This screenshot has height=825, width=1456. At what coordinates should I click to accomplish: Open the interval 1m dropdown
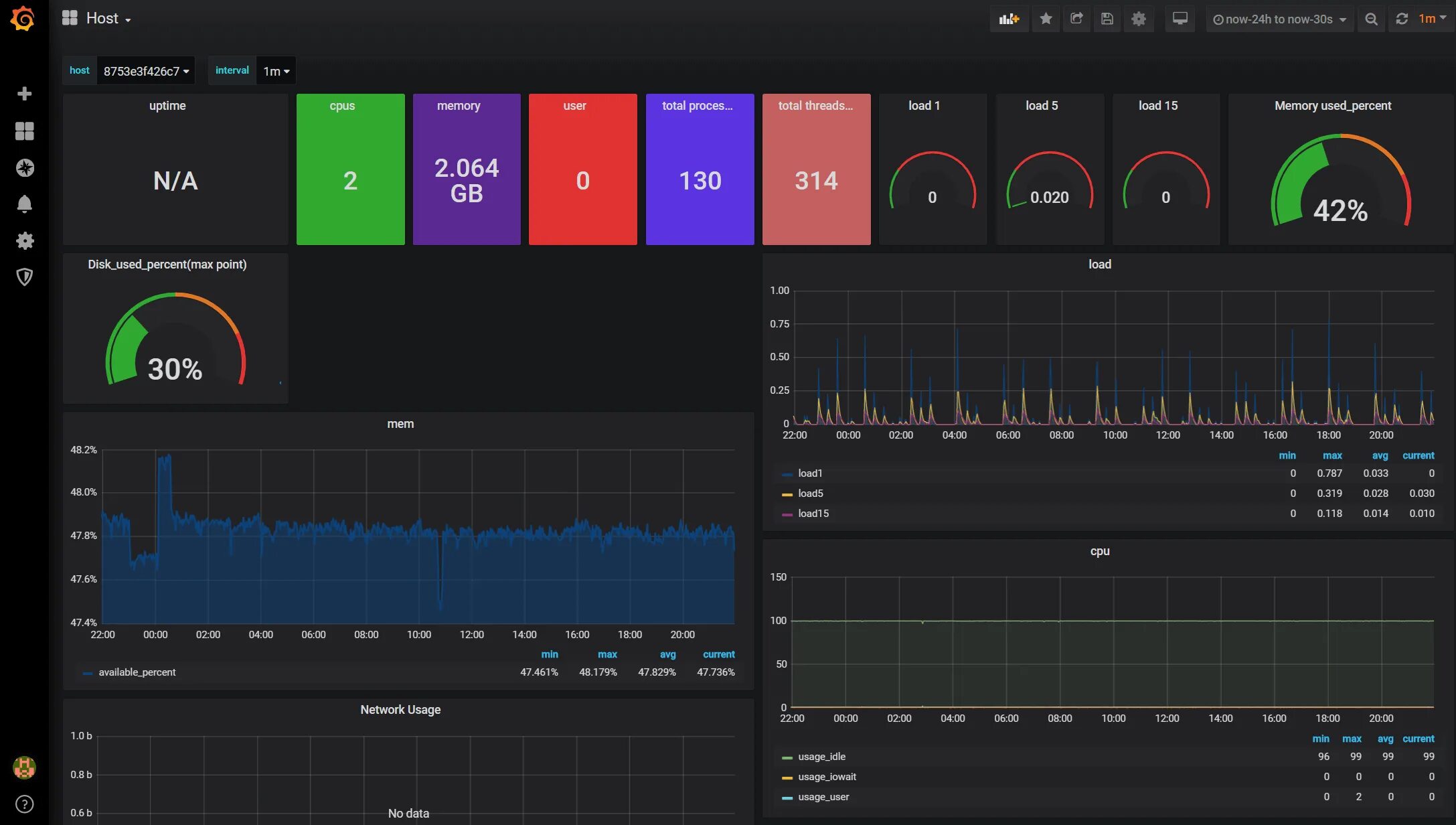click(x=276, y=71)
